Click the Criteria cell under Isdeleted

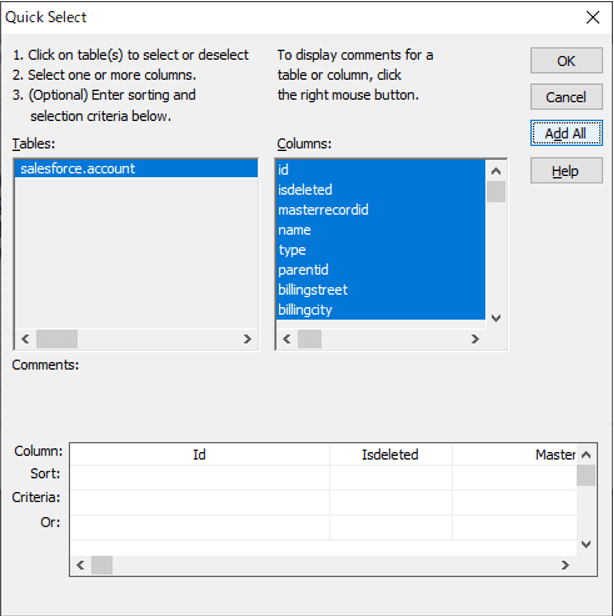[390, 501]
